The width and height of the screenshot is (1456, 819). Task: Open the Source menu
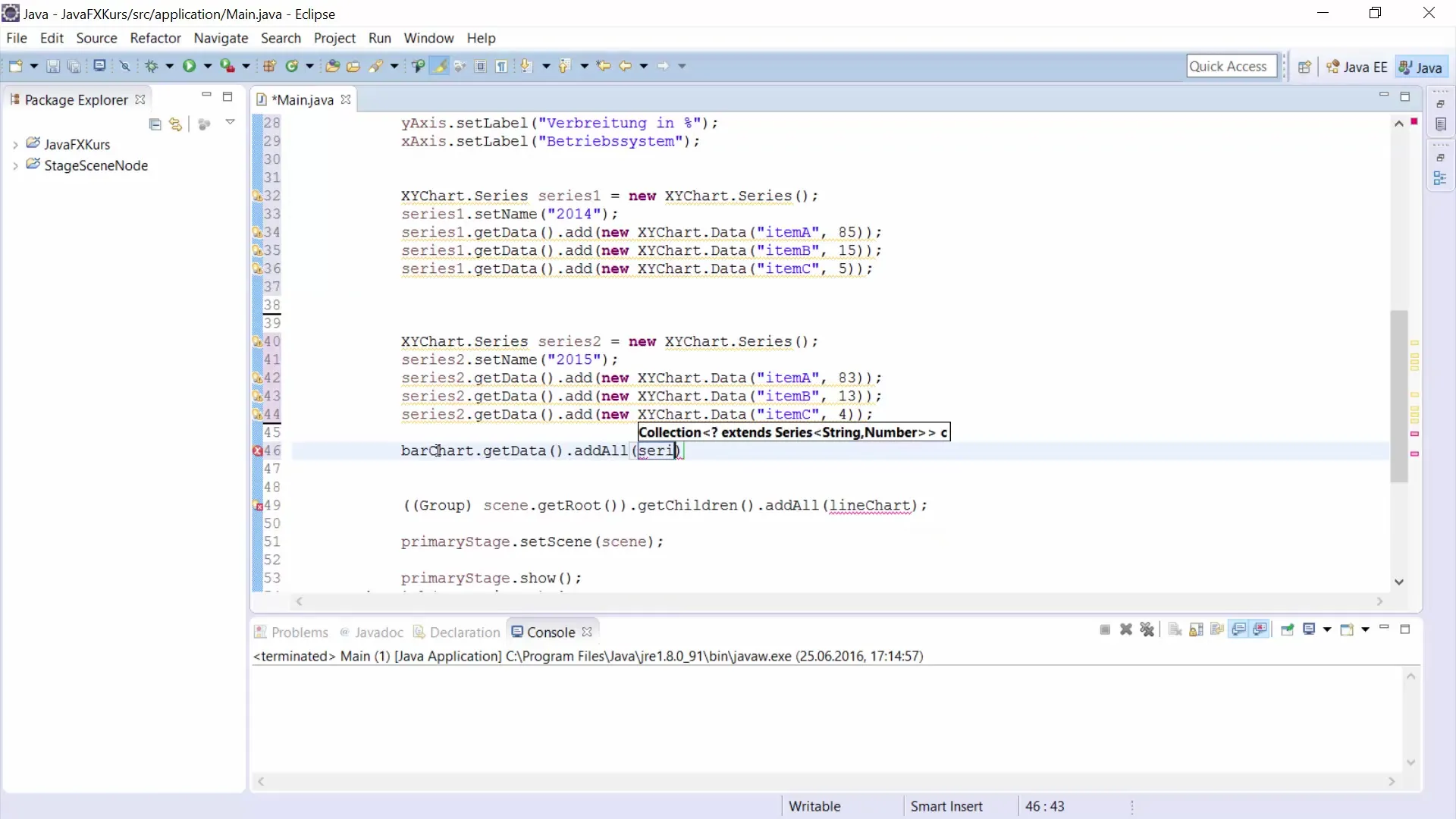tap(96, 38)
